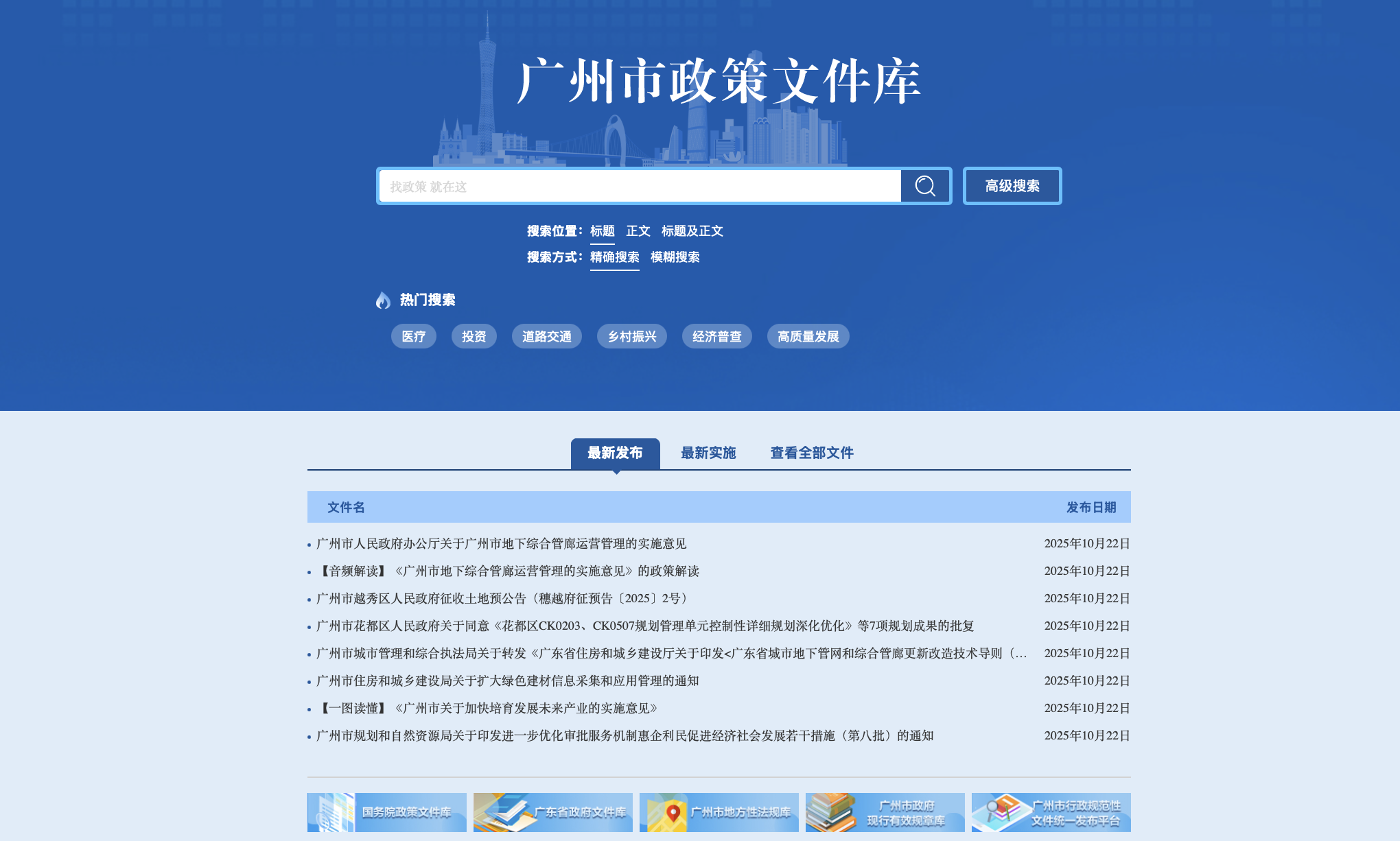Open the 广东省政府文件库 banner

click(552, 812)
